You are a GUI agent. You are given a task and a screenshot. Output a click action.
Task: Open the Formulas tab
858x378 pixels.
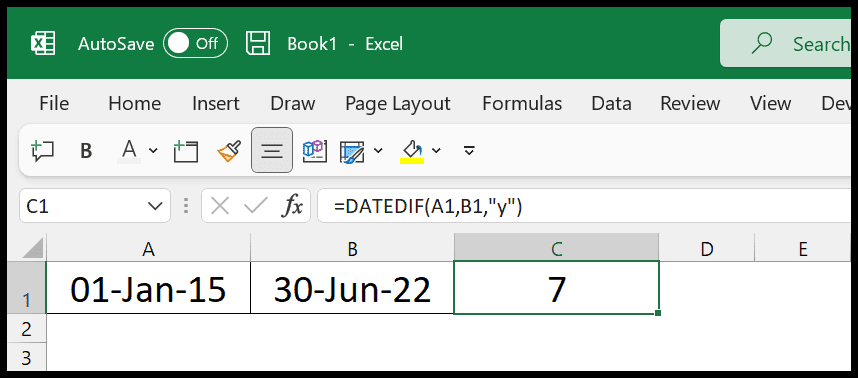click(522, 103)
